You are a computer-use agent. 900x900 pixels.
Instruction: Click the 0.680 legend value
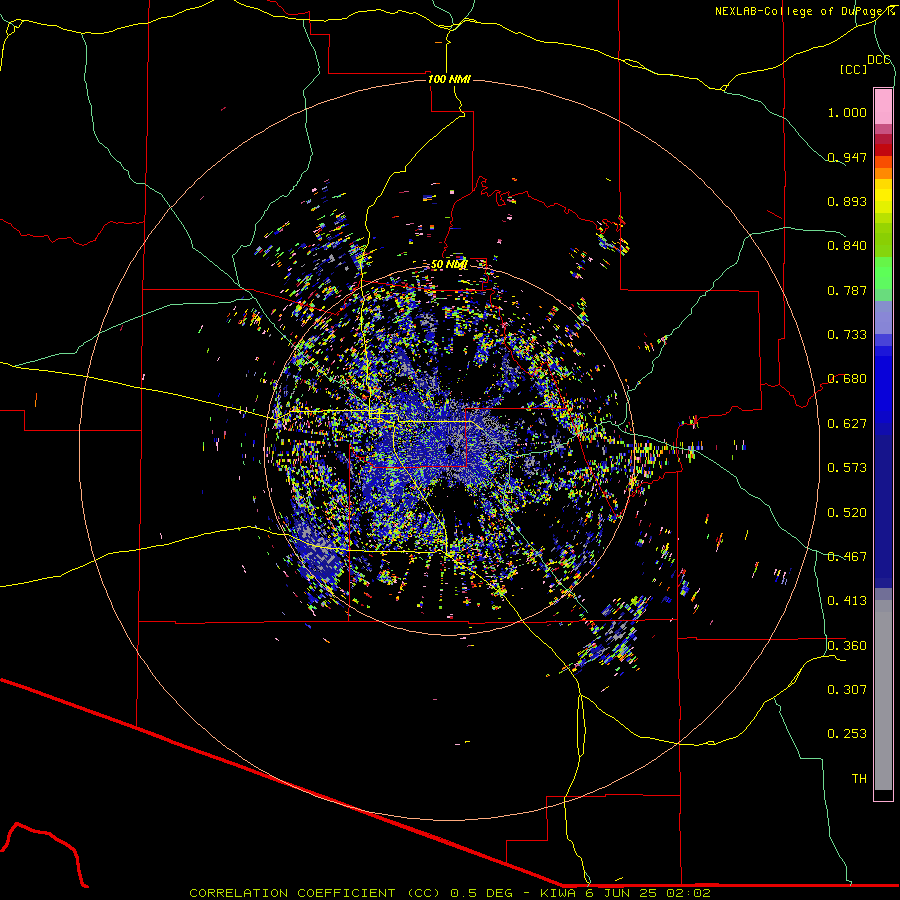(847, 379)
